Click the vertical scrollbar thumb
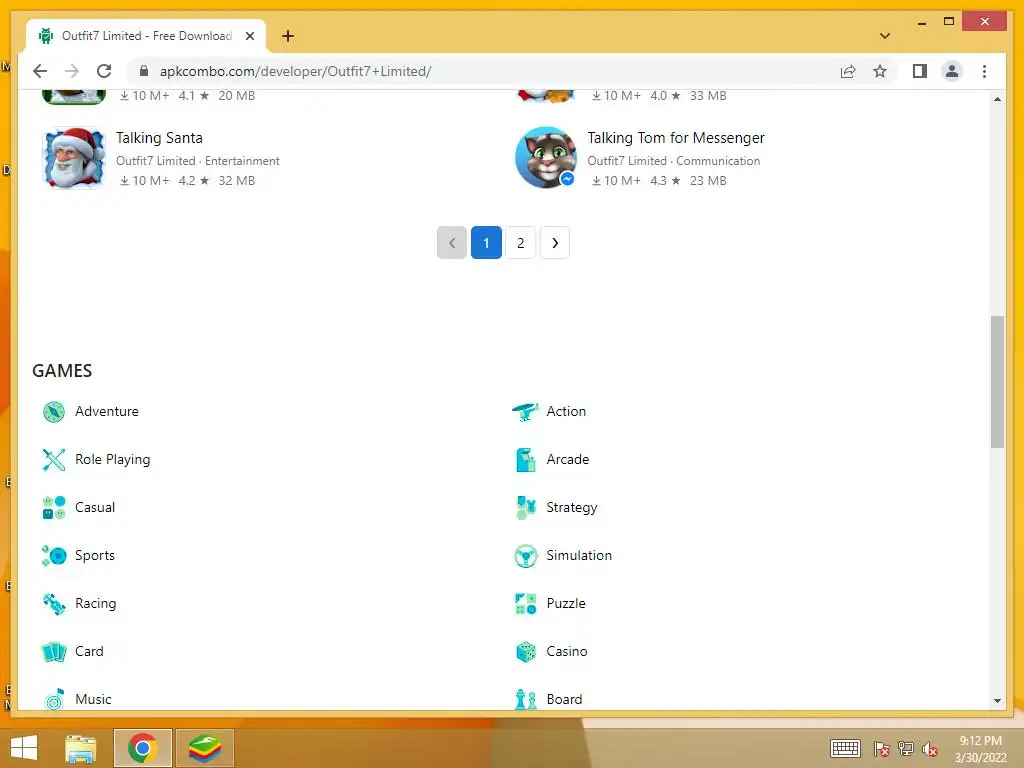 (x=997, y=382)
